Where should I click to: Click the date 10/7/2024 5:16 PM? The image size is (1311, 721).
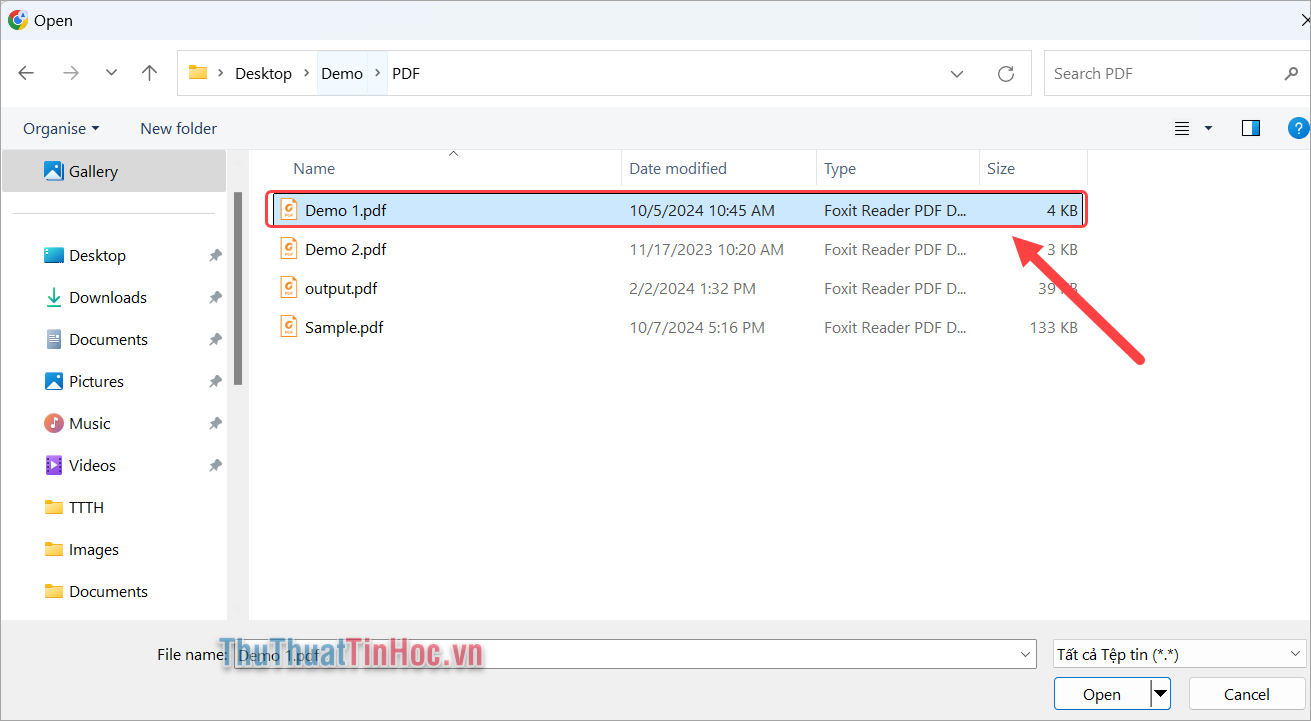point(697,328)
